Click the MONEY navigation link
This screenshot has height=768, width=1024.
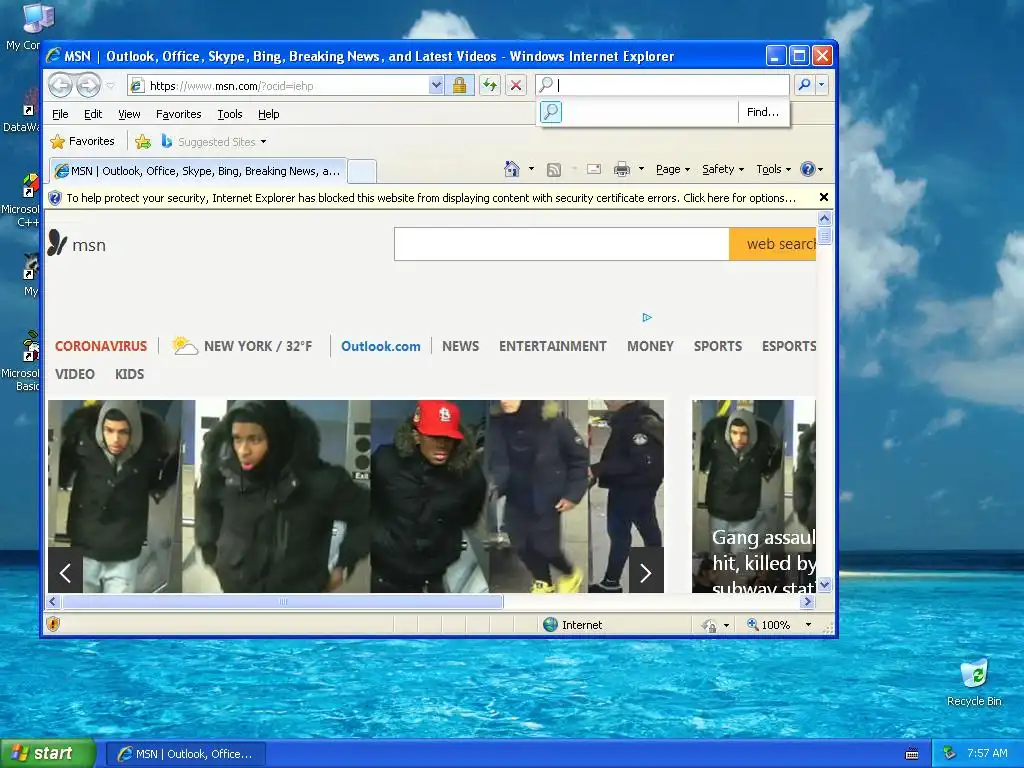[x=650, y=346]
